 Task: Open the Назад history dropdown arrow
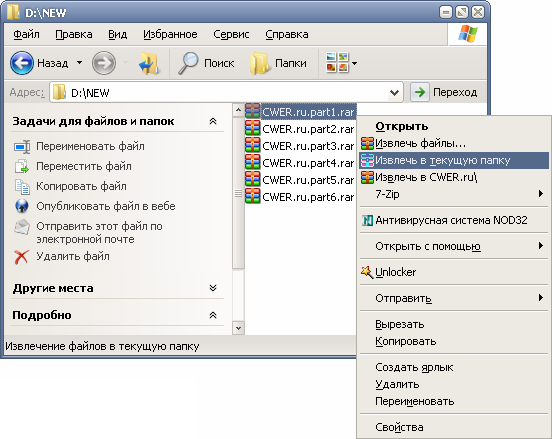coord(80,63)
